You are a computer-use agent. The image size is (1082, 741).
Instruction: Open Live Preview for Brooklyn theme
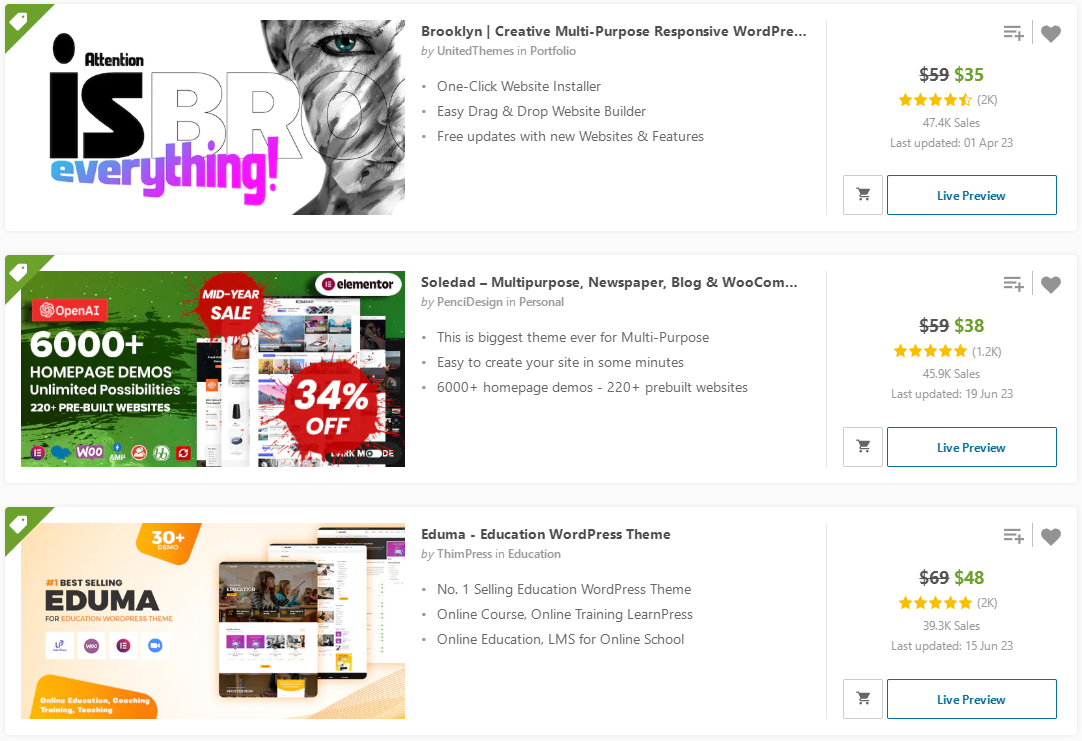point(971,195)
